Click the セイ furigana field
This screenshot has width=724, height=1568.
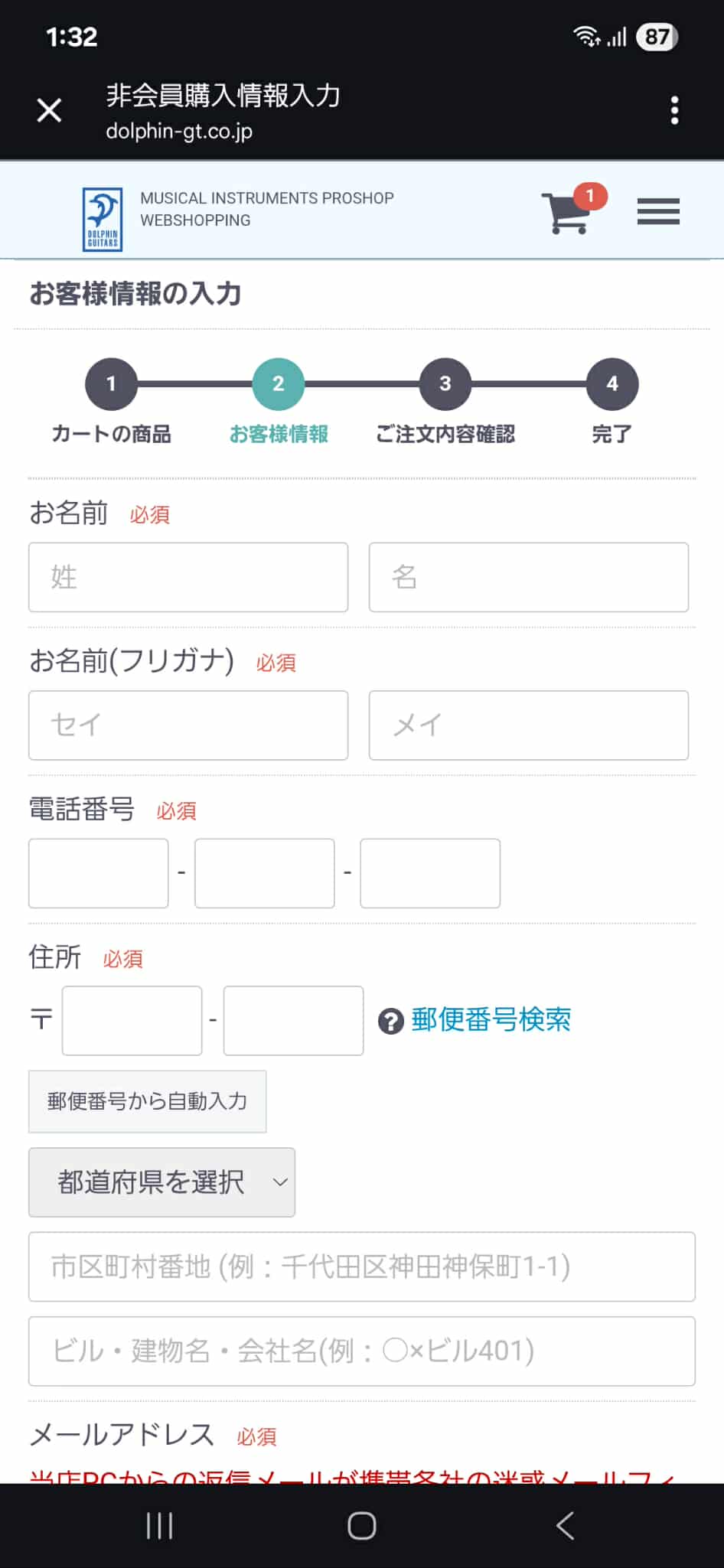click(x=188, y=725)
